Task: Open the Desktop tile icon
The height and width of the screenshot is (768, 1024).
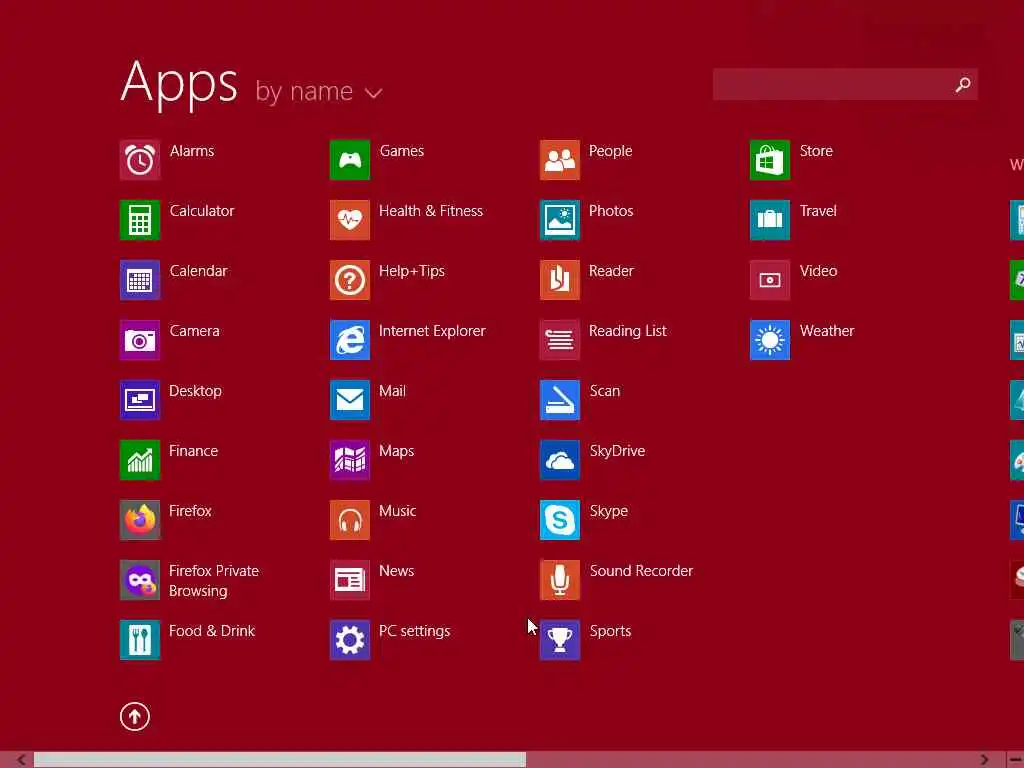Action: coord(140,400)
